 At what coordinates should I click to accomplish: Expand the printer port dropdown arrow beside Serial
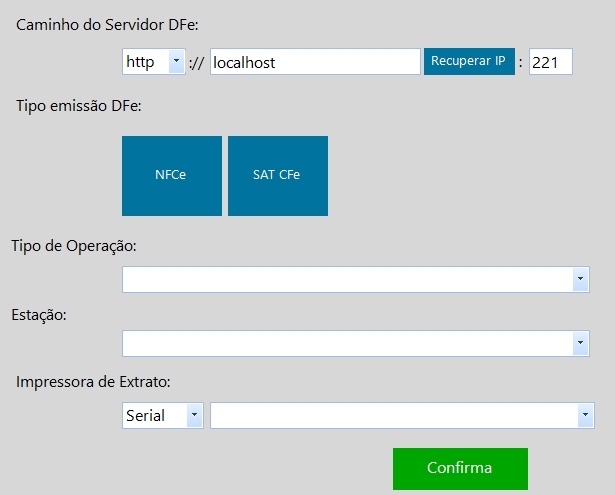pos(586,415)
